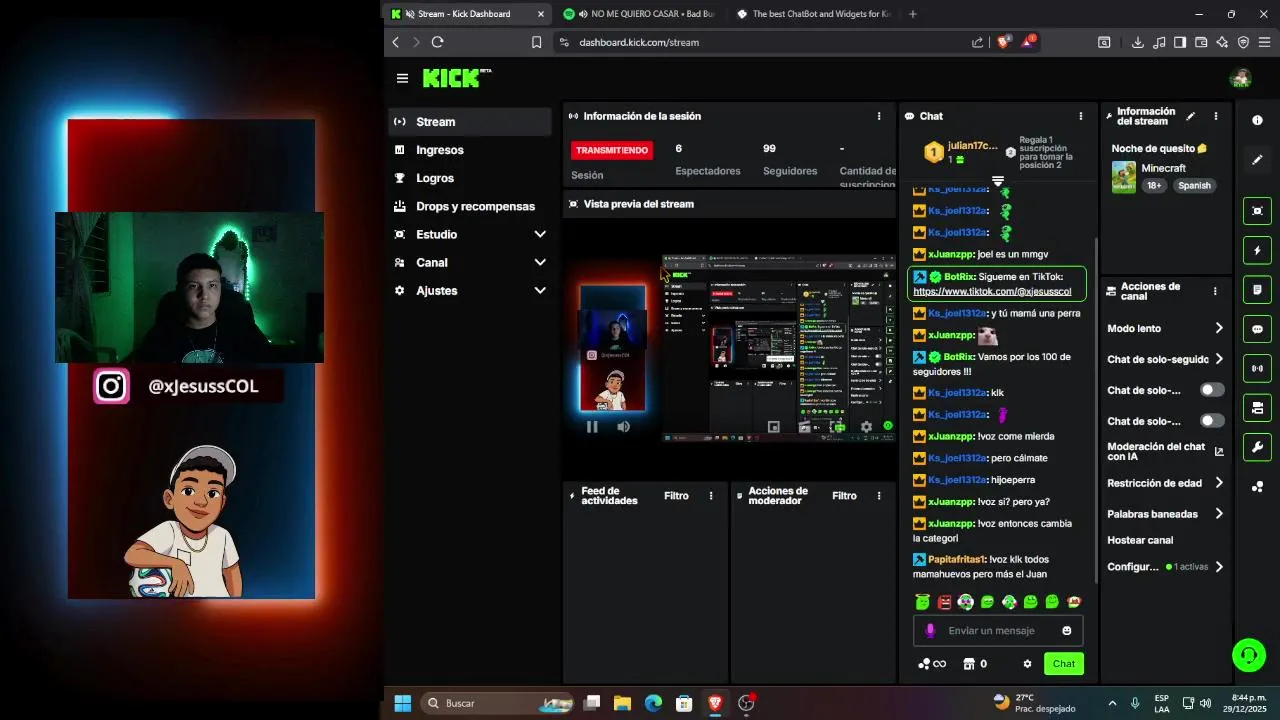Screen dimensions: 1280x720
Task: Click the Minecraft category
Action: pos(1163,168)
